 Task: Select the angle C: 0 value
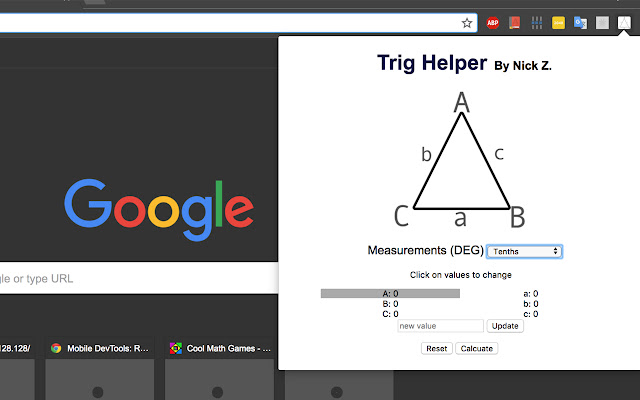[390, 314]
